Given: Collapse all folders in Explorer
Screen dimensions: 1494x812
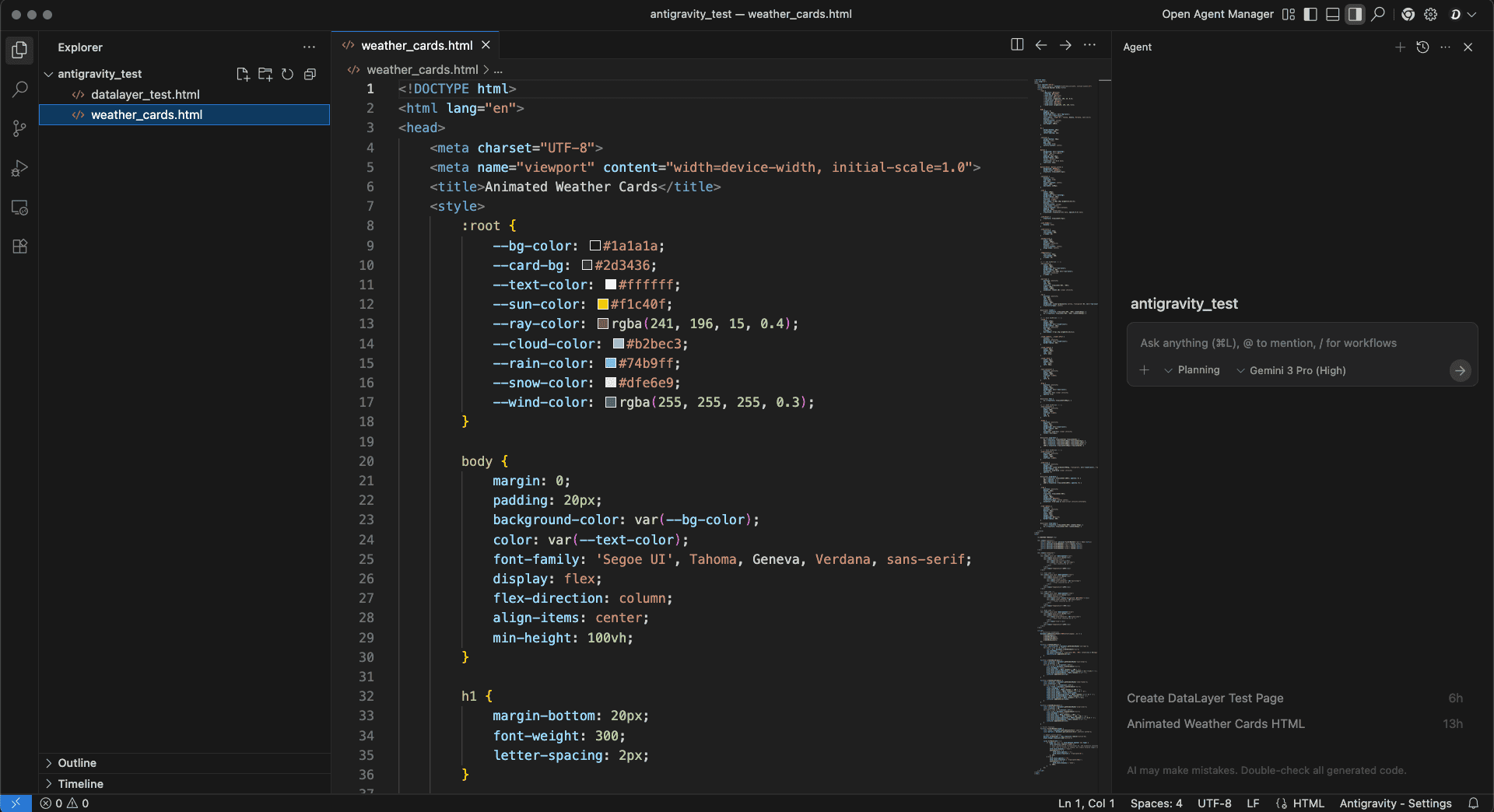Looking at the screenshot, I should [x=309, y=74].
